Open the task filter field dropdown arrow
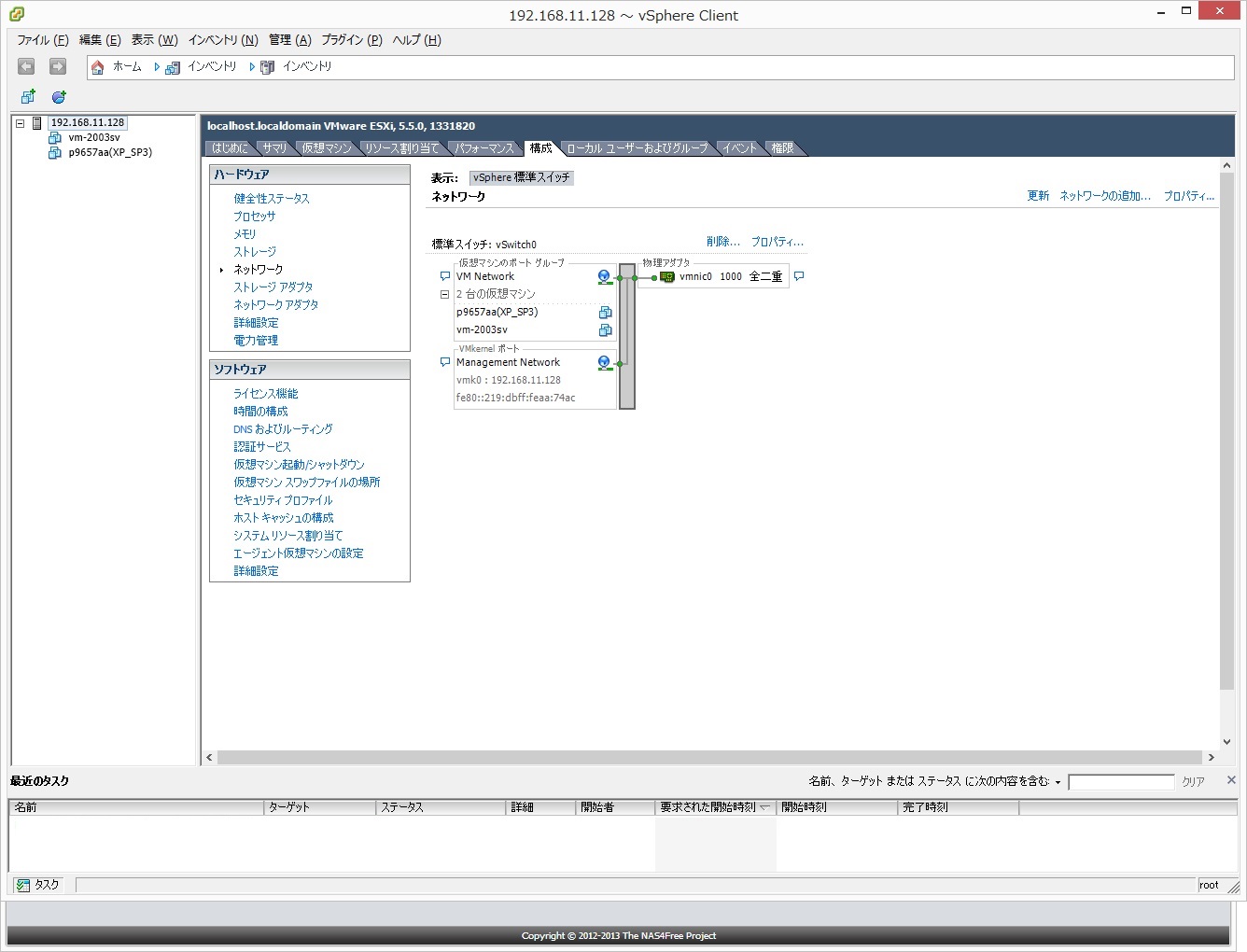Image resolution: width=1247 pixels, height=952 pixels. coord(1058,782)
